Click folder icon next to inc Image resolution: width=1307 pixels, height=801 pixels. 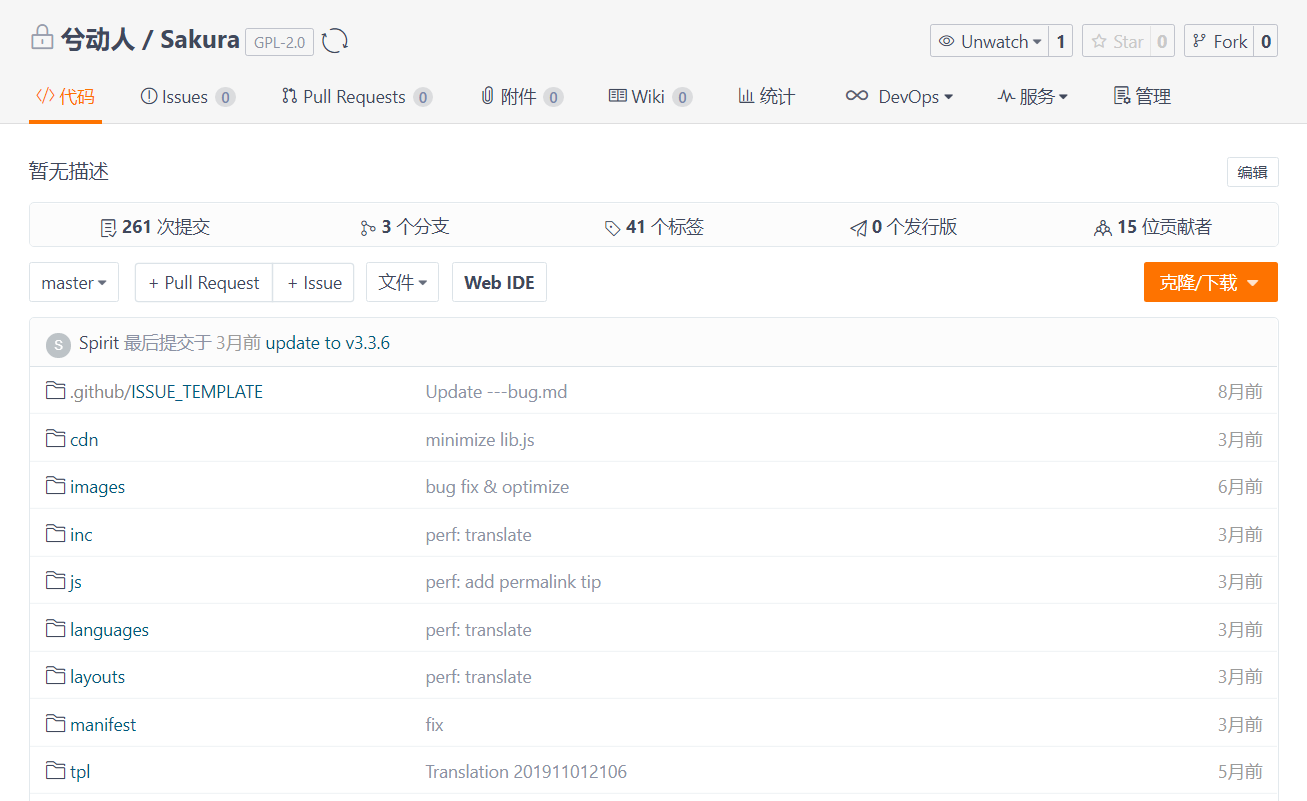[56, 534]
